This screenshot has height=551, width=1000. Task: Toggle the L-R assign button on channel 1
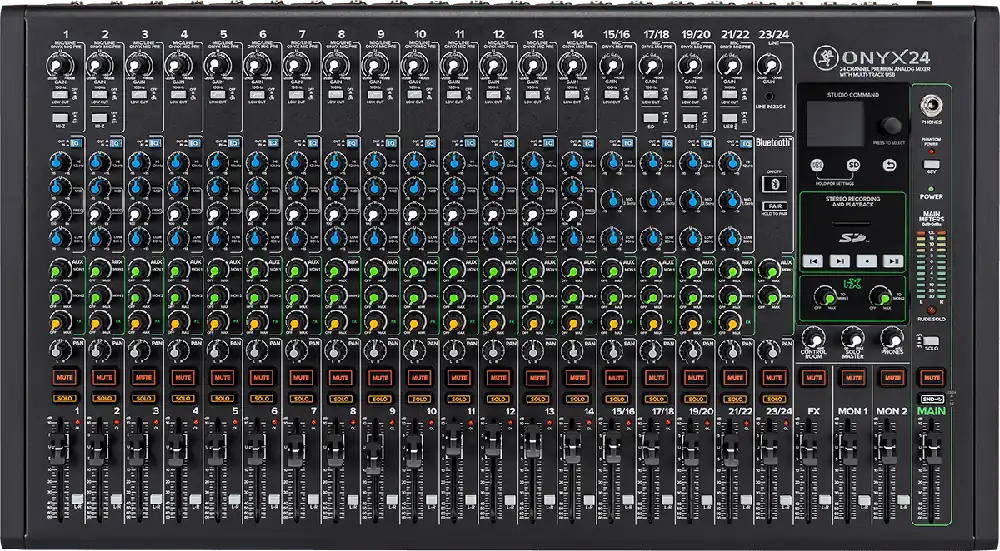point(77,499)
